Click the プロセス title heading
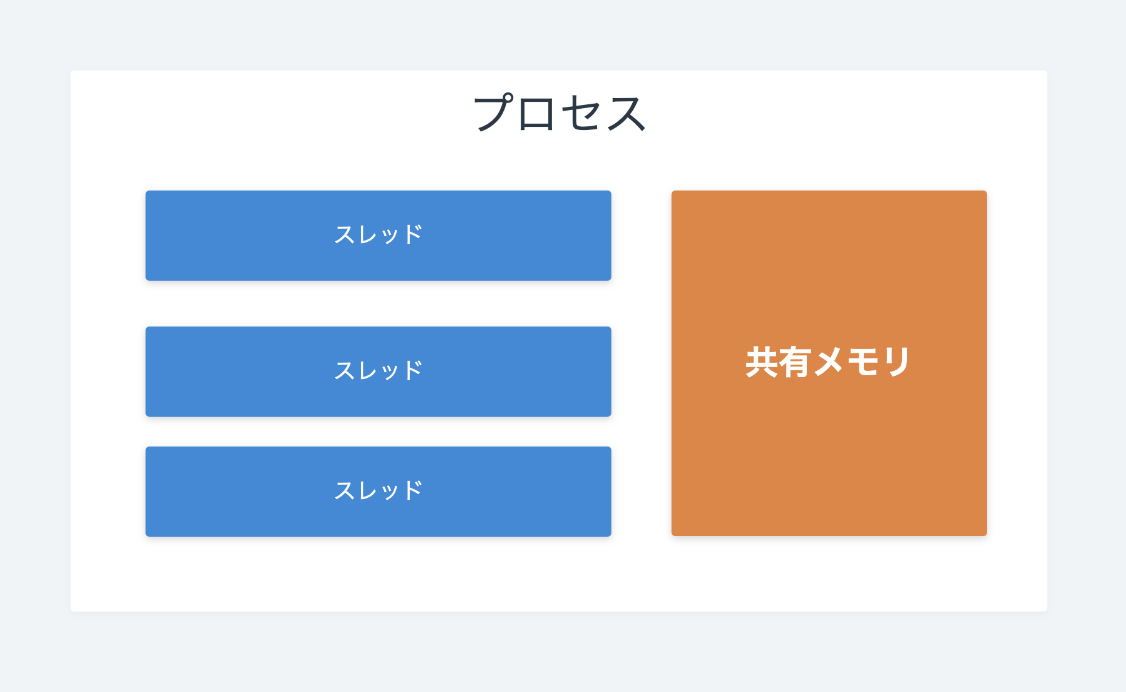The width and height of the screenshot is (1126, 692). coord(559,113)
